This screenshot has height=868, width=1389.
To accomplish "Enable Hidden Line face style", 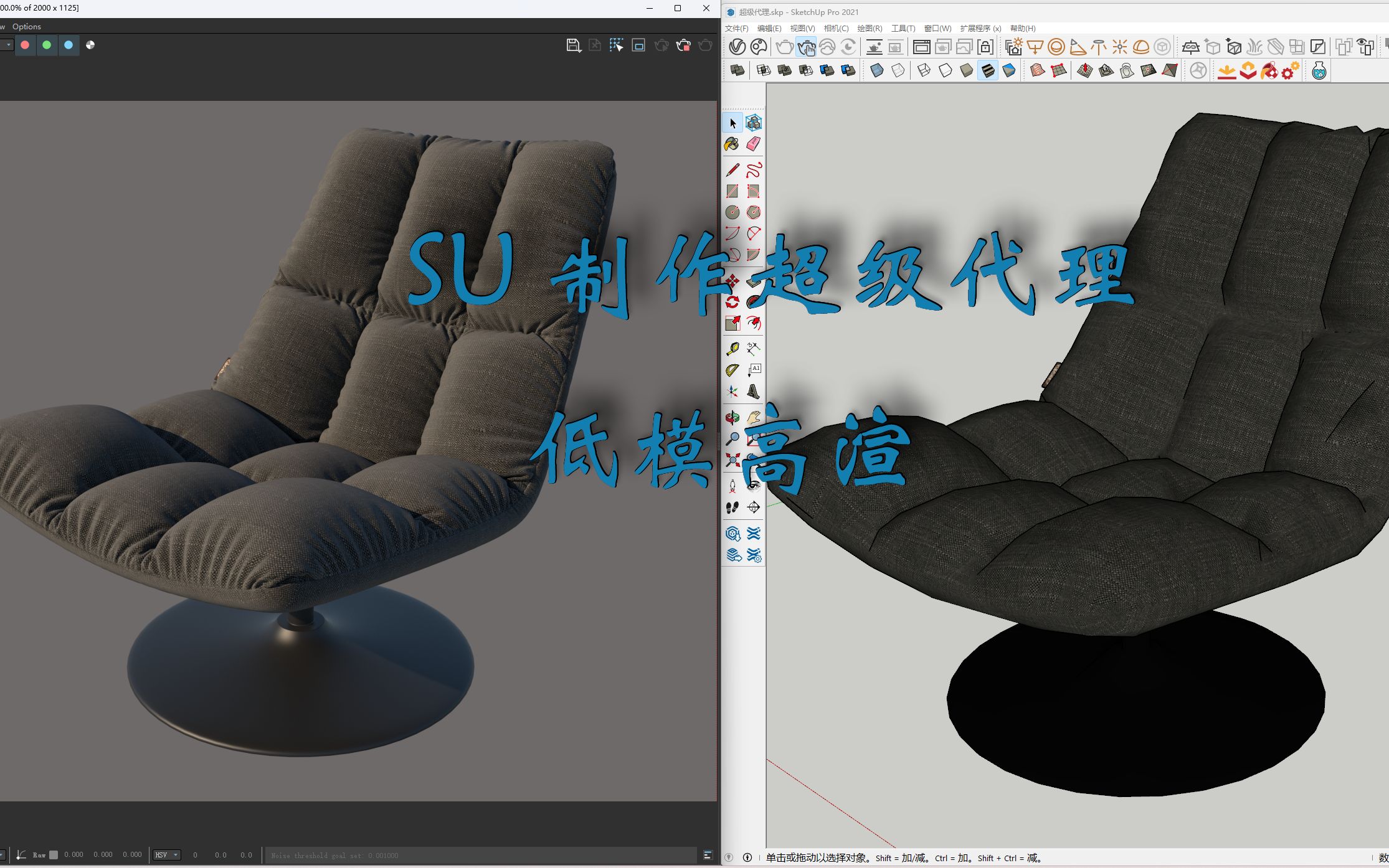I will coord(946,70).
